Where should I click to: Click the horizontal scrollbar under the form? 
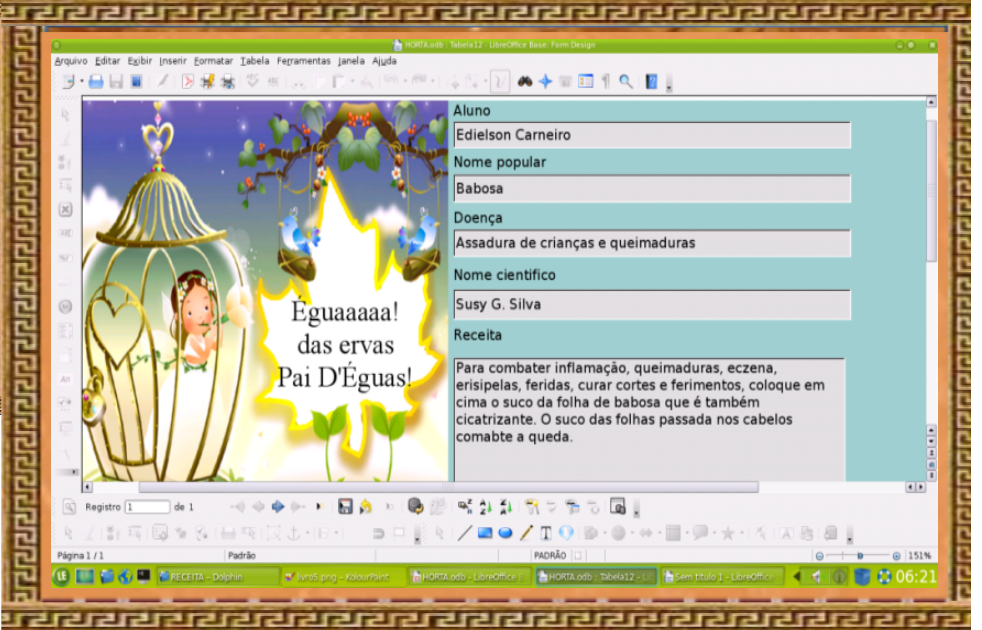[448, 487]
